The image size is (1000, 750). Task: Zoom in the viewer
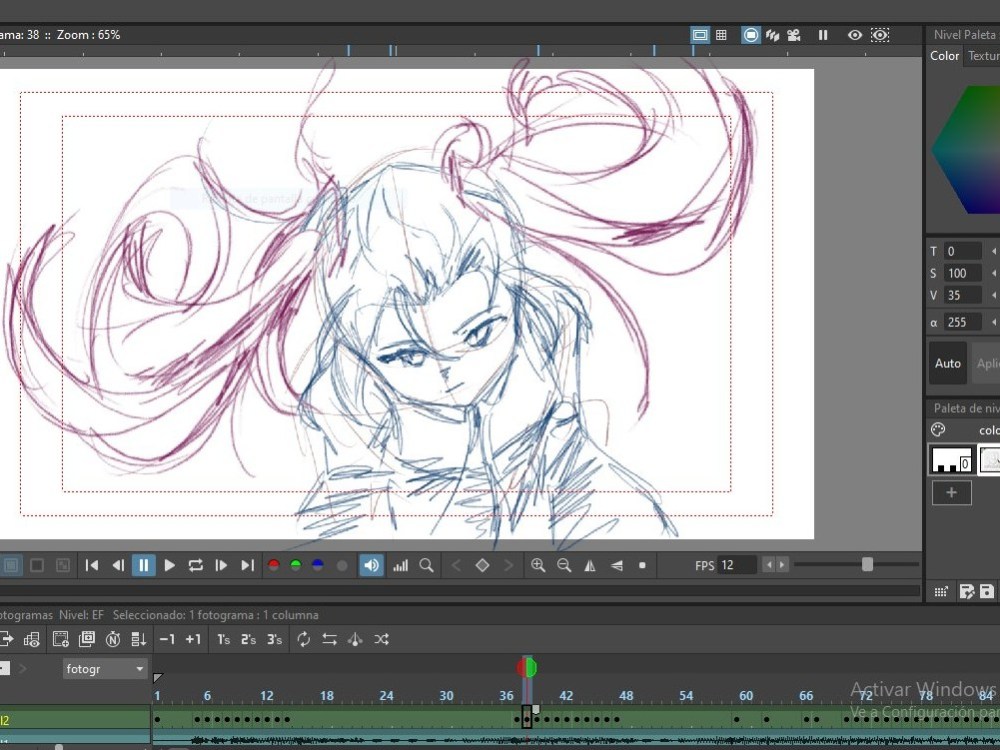(538, 565)
